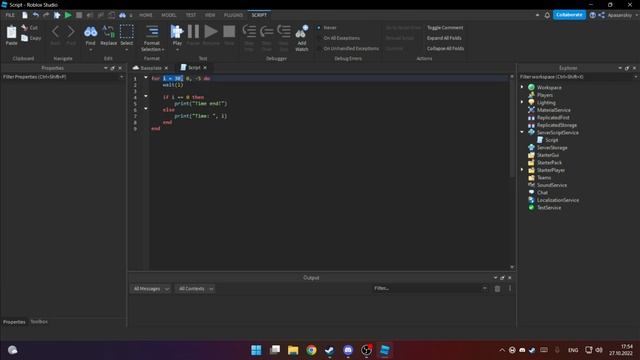Open the Replace tool in ribbon
This screenshot has height=360, width=640.
pos(108,31)
